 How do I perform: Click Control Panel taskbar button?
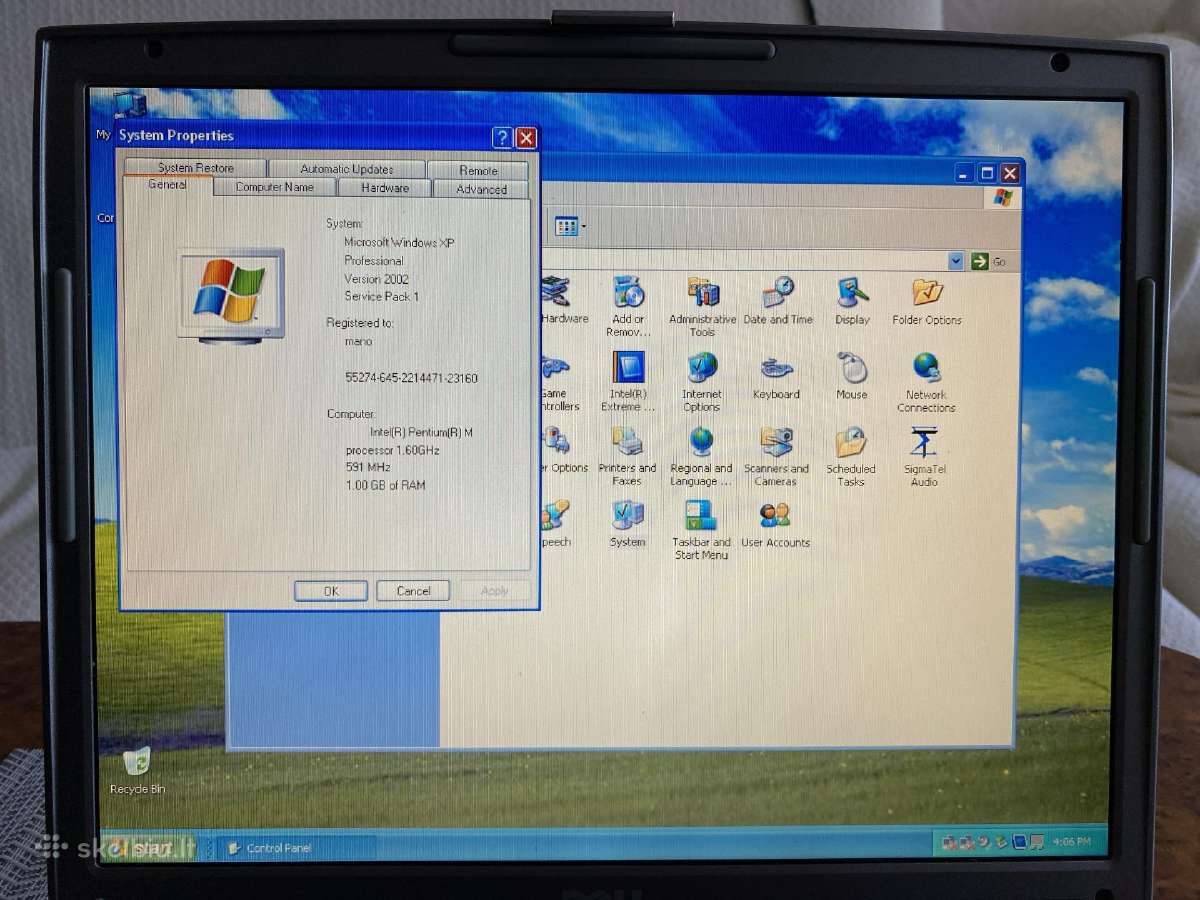297,848
